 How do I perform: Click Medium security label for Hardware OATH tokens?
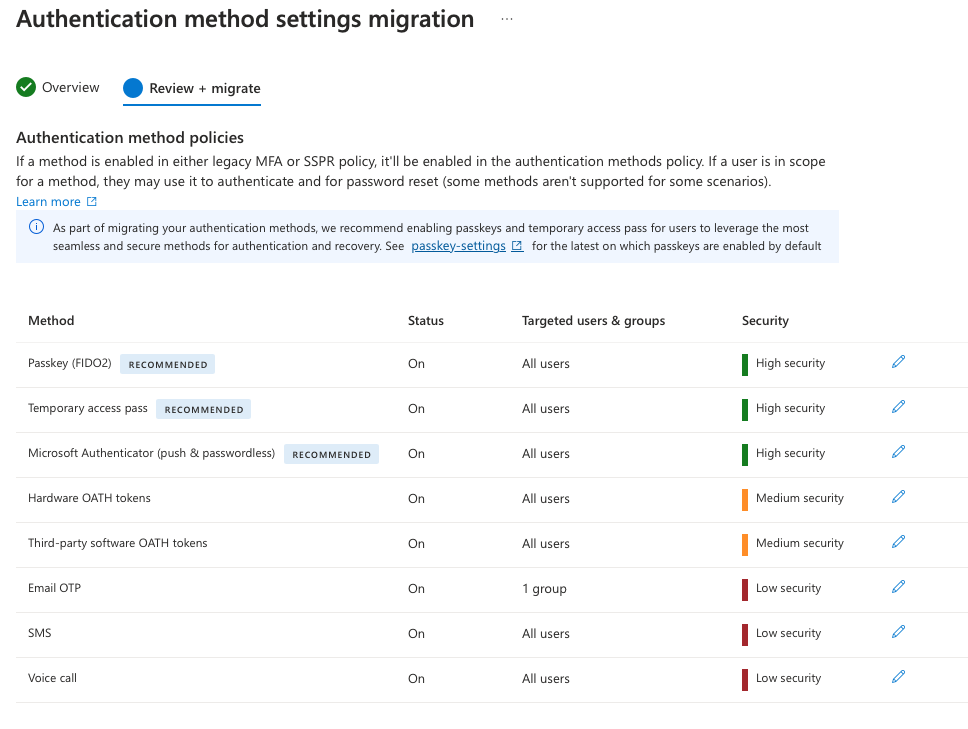tap(799, 498)
